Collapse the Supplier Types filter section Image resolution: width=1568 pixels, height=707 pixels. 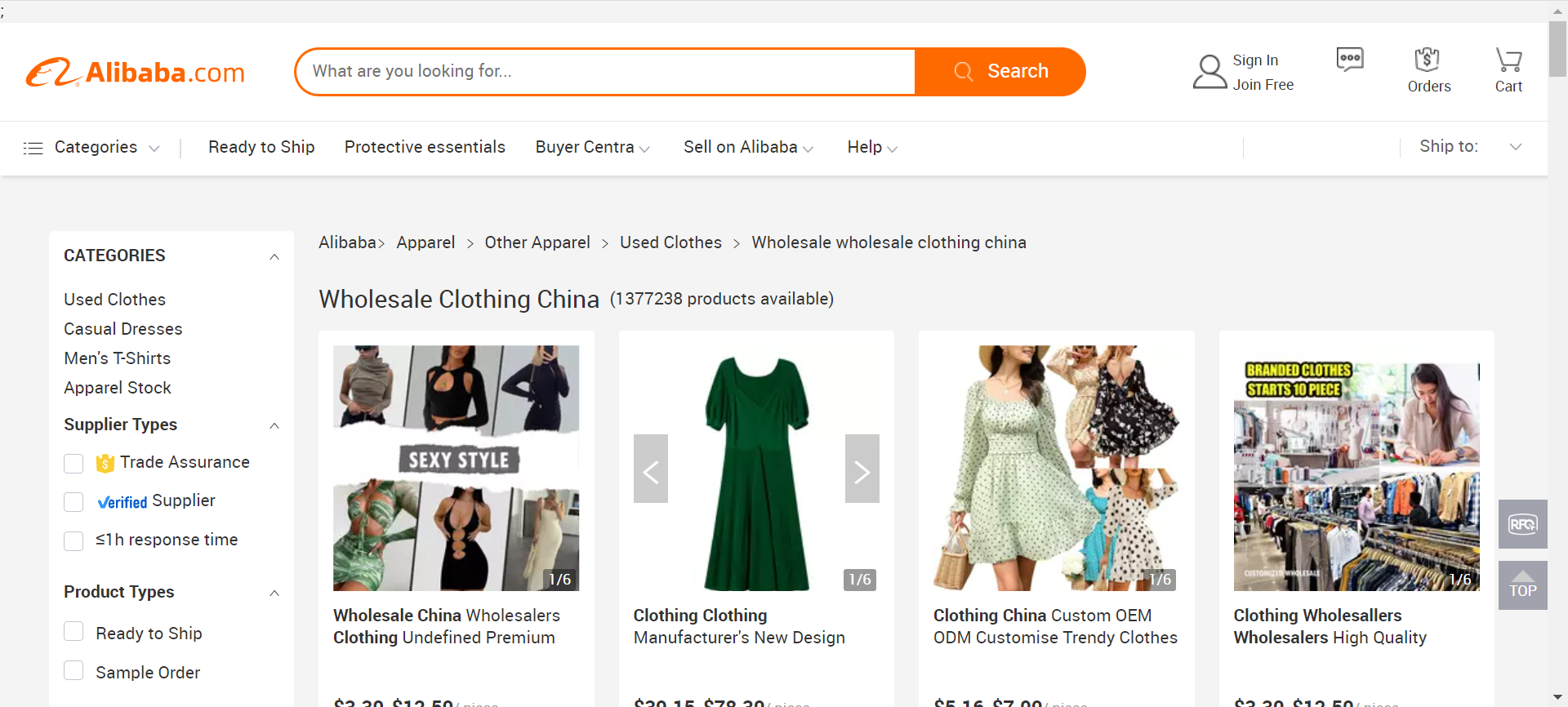(x=274, y=425)
